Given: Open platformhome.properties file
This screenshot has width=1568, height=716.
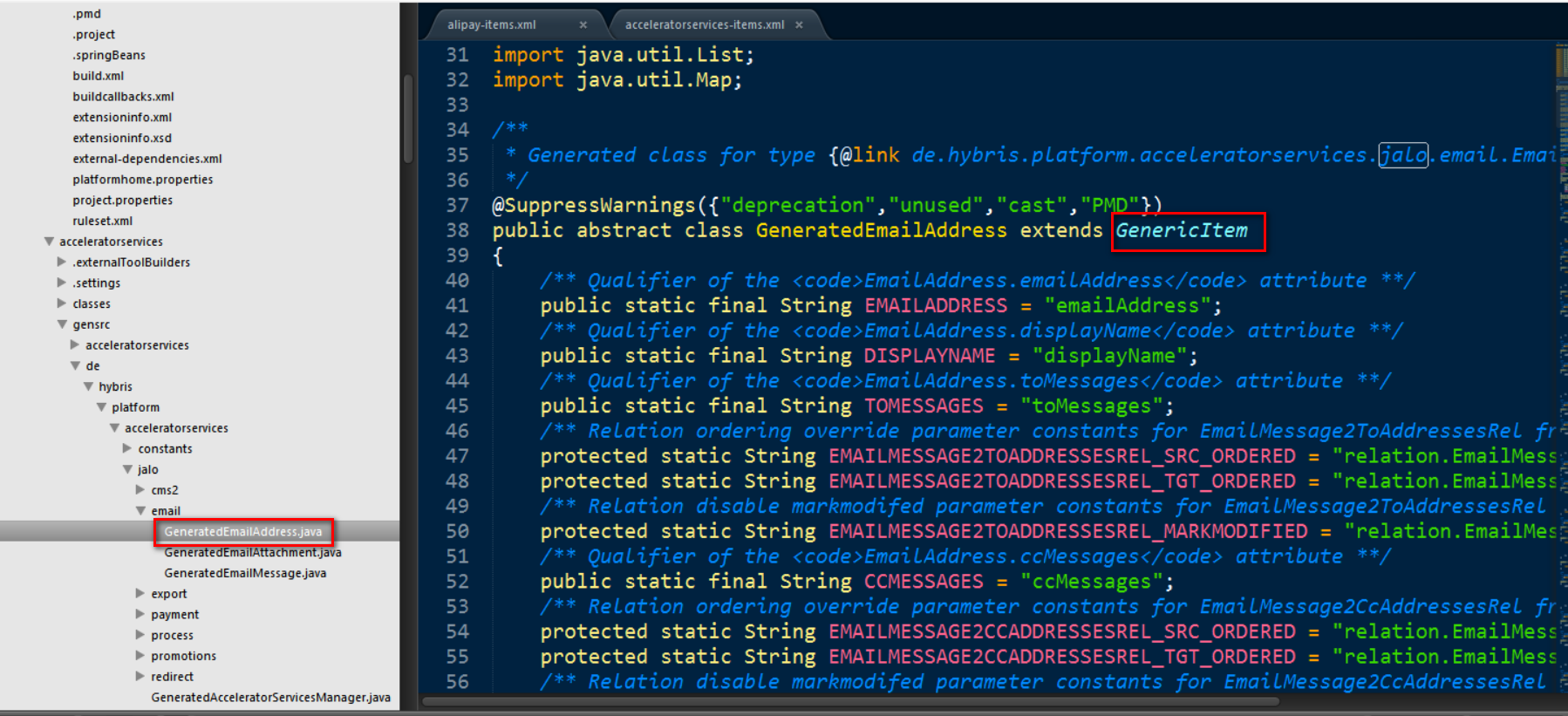Looking at the screenshot, I should 143,180.
